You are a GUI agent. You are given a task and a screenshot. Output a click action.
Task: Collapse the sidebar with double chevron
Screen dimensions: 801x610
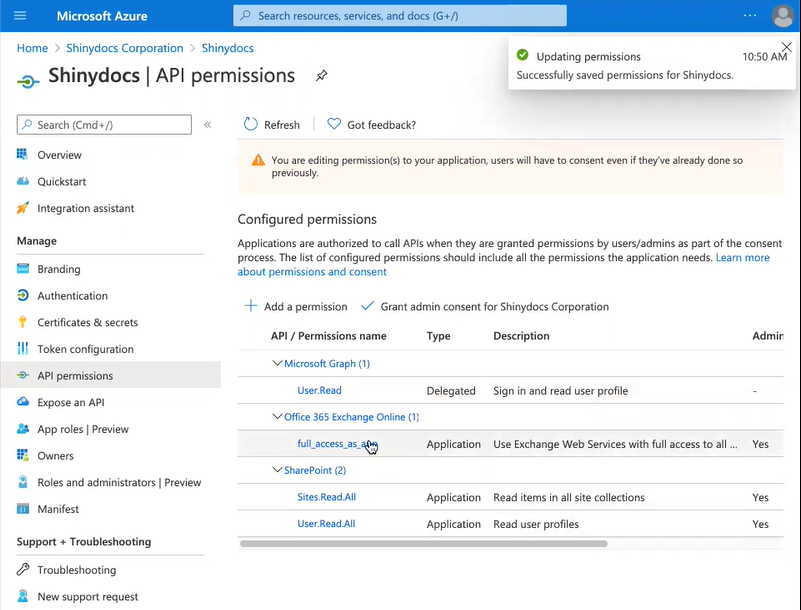pos(207,125)
